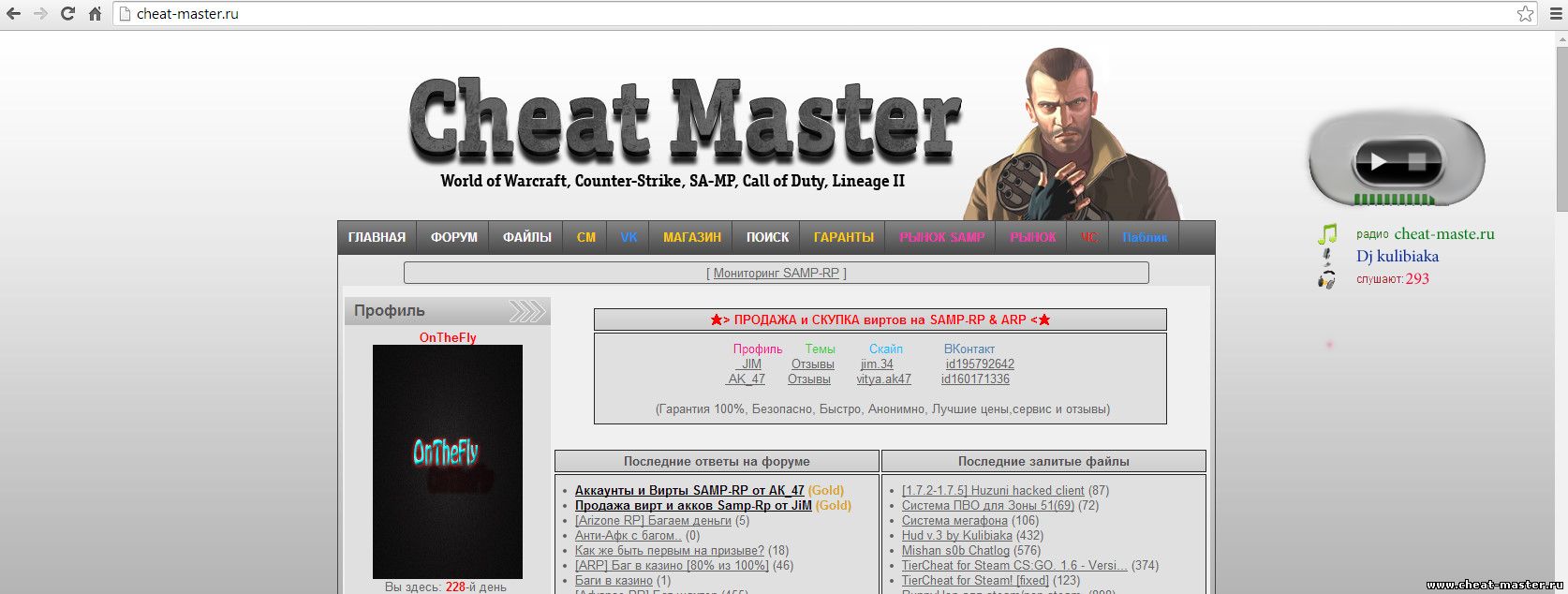Click the green music note icon
Viewport: 1568px width, 594px height.
[1326, 234]
